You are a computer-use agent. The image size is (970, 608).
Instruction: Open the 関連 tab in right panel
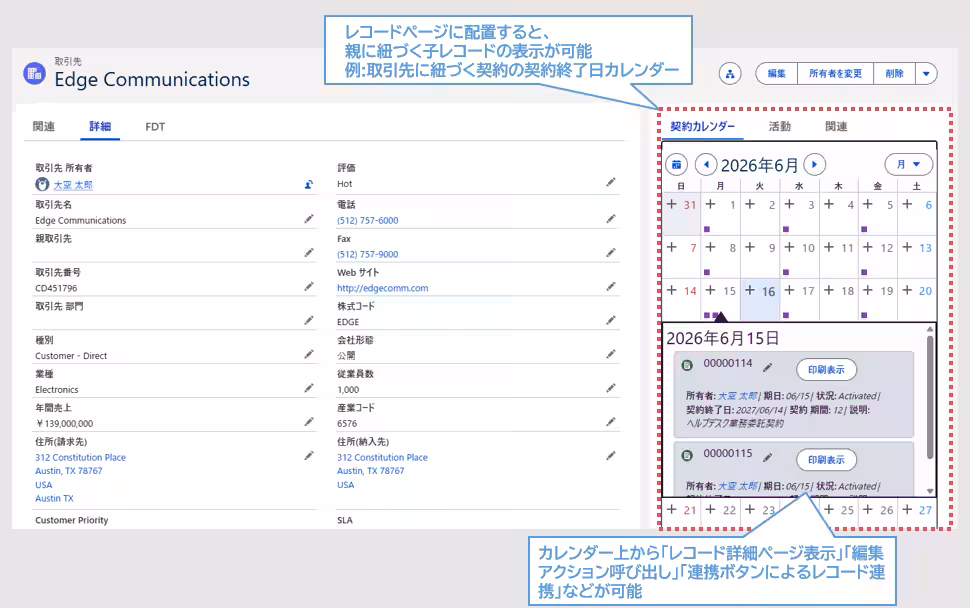point(836,126)
